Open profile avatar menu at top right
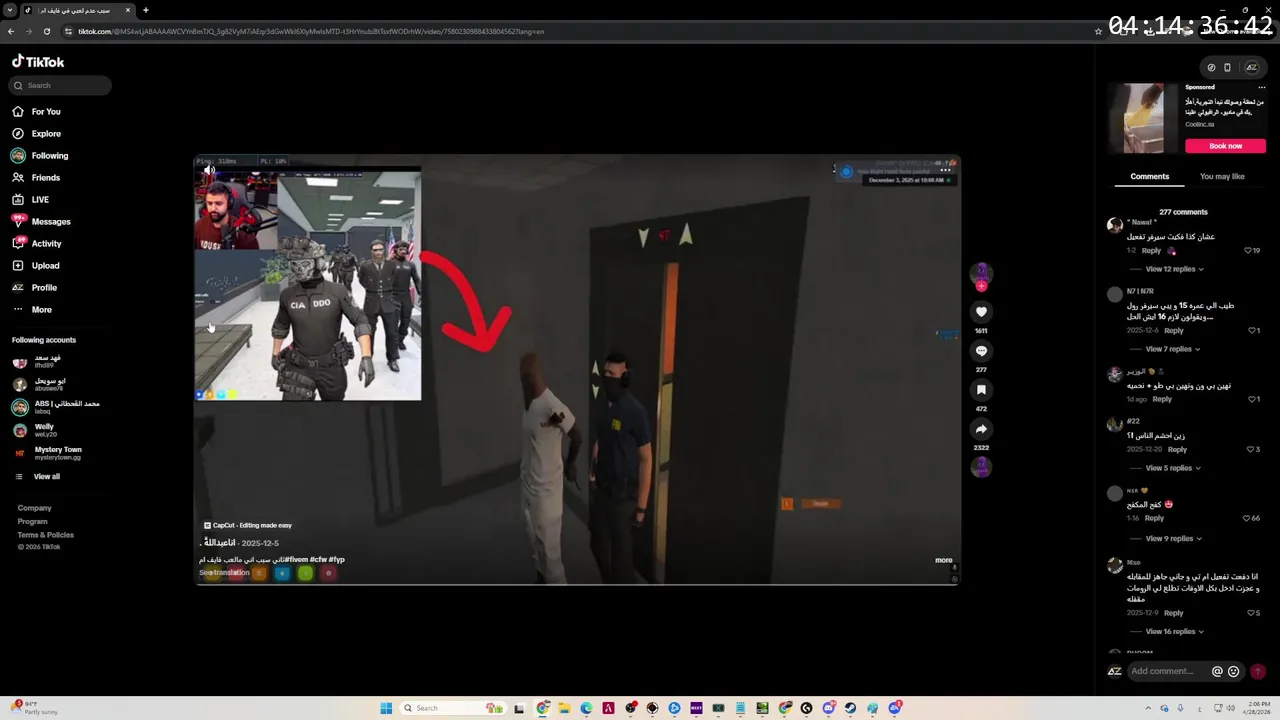Image resolution: width=1280 pixels, height=720 pixels. tap(1251, 68)
